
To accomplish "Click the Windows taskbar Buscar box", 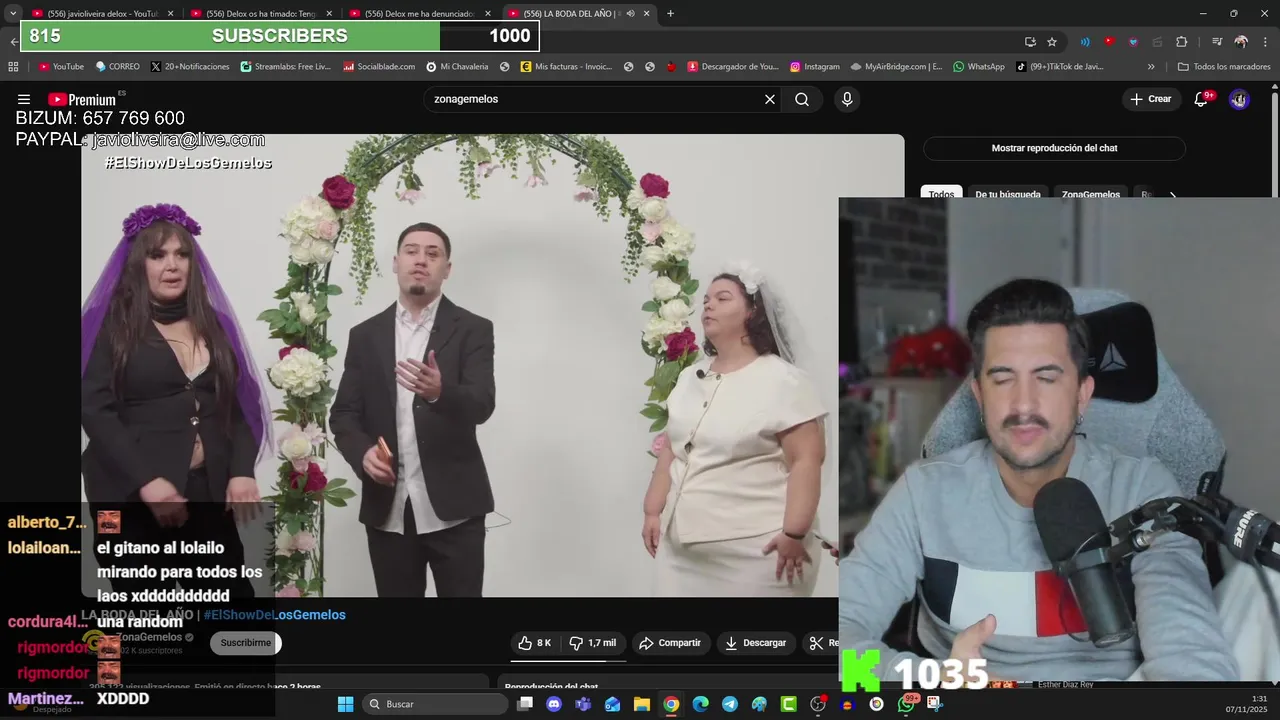I will [435, 704].
